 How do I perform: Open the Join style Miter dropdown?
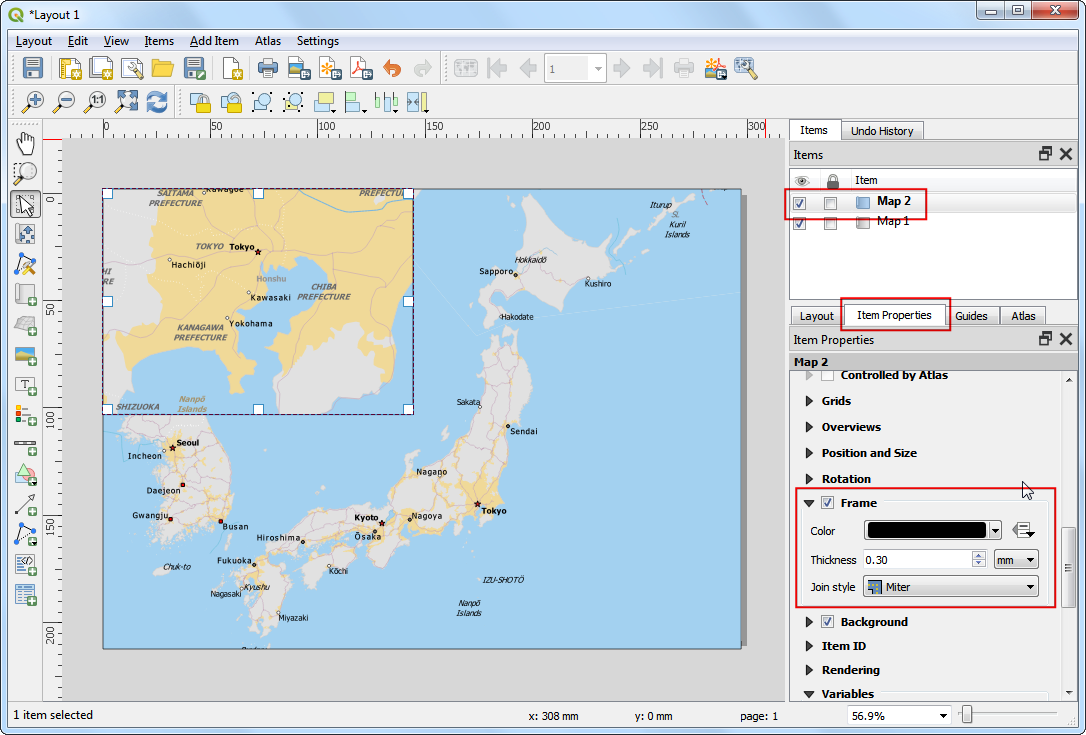tap(950, 587)
